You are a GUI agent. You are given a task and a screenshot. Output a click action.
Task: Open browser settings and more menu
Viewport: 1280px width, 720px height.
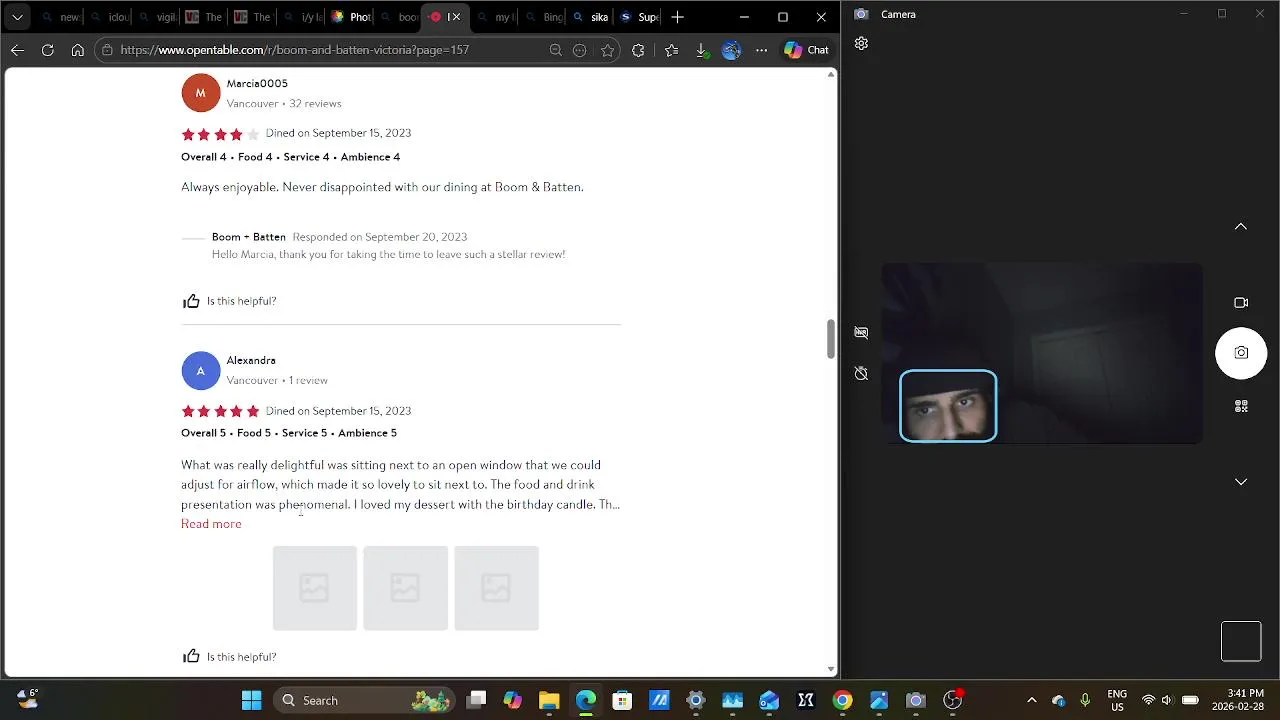point(761,50)
